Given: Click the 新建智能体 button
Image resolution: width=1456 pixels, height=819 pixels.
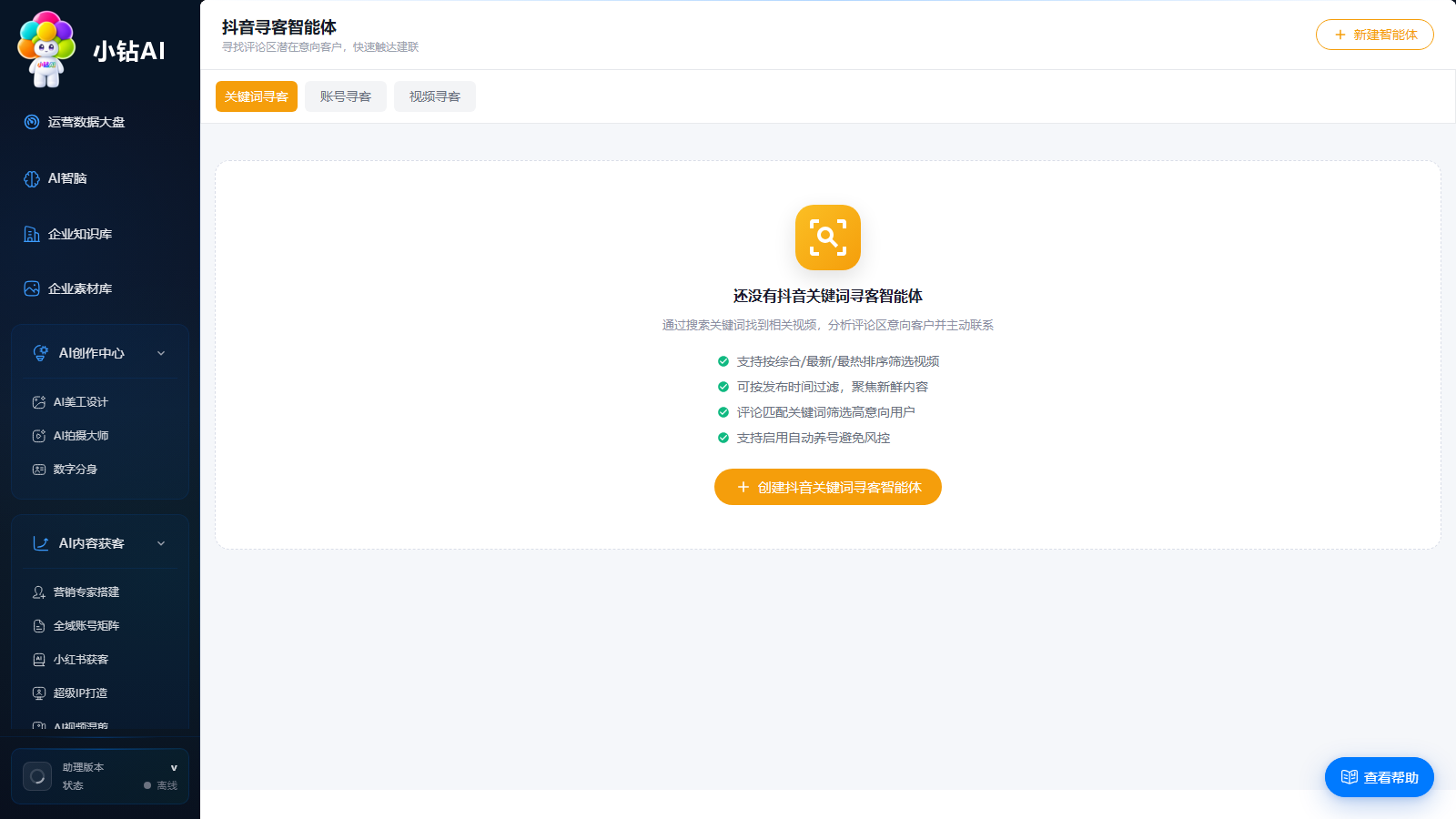Looking at the screenshot, I should click(1375, 35).
